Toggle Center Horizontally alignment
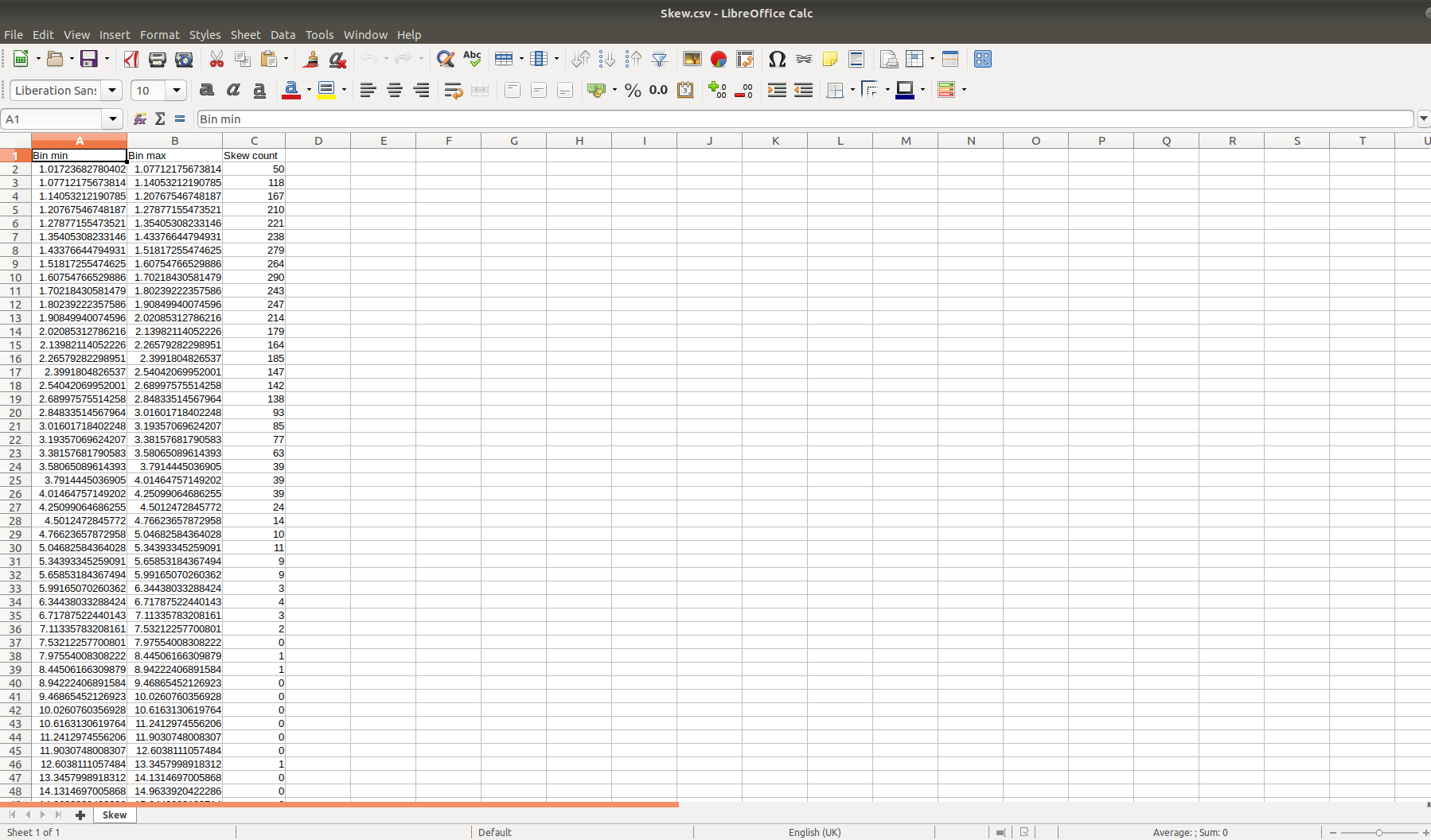Viewport: 1431px width, 840px height. pyautogui.click(x=395, y=90)
